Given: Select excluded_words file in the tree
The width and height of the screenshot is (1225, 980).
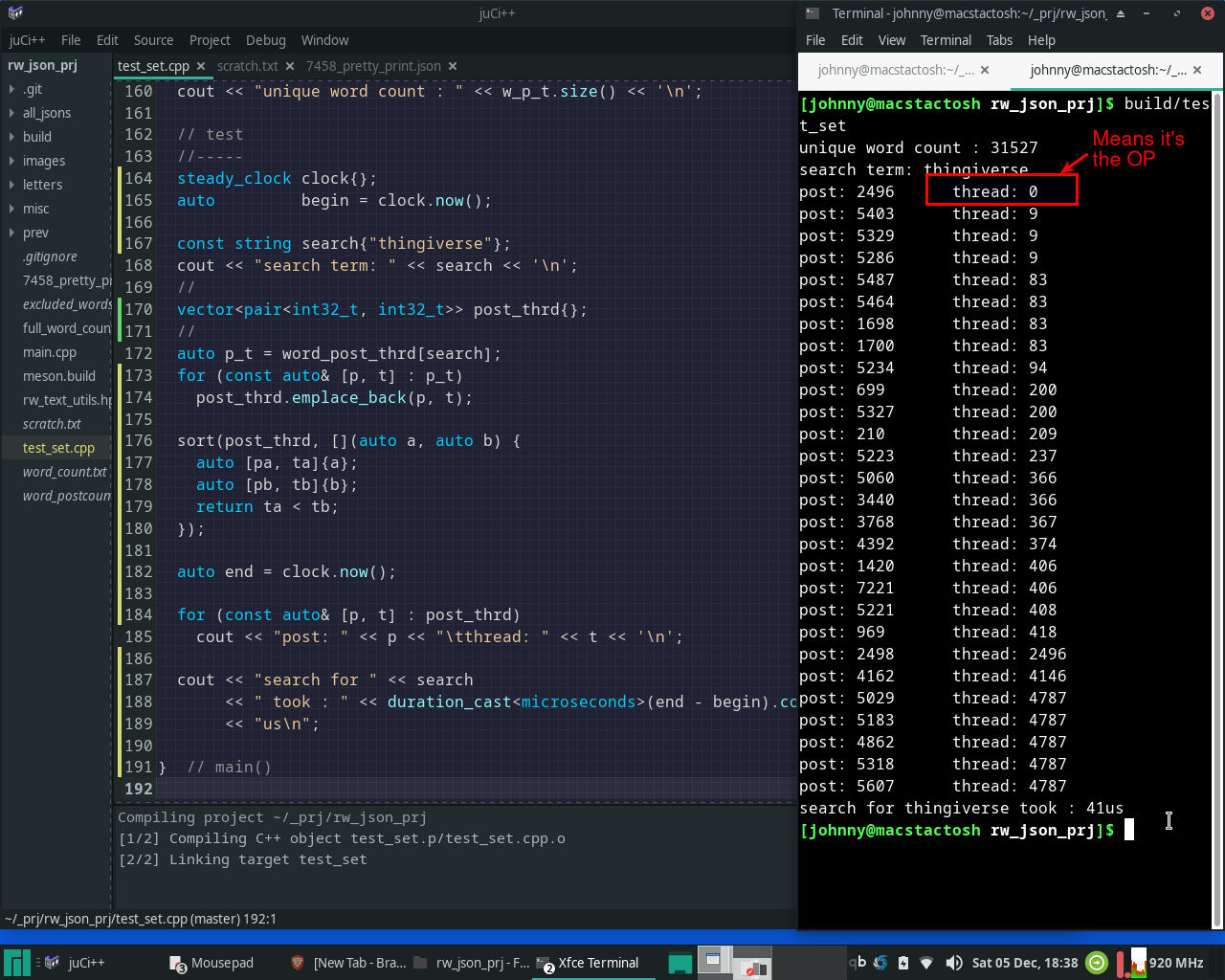Looking at the screenshot, I should (x=67, y=304).
